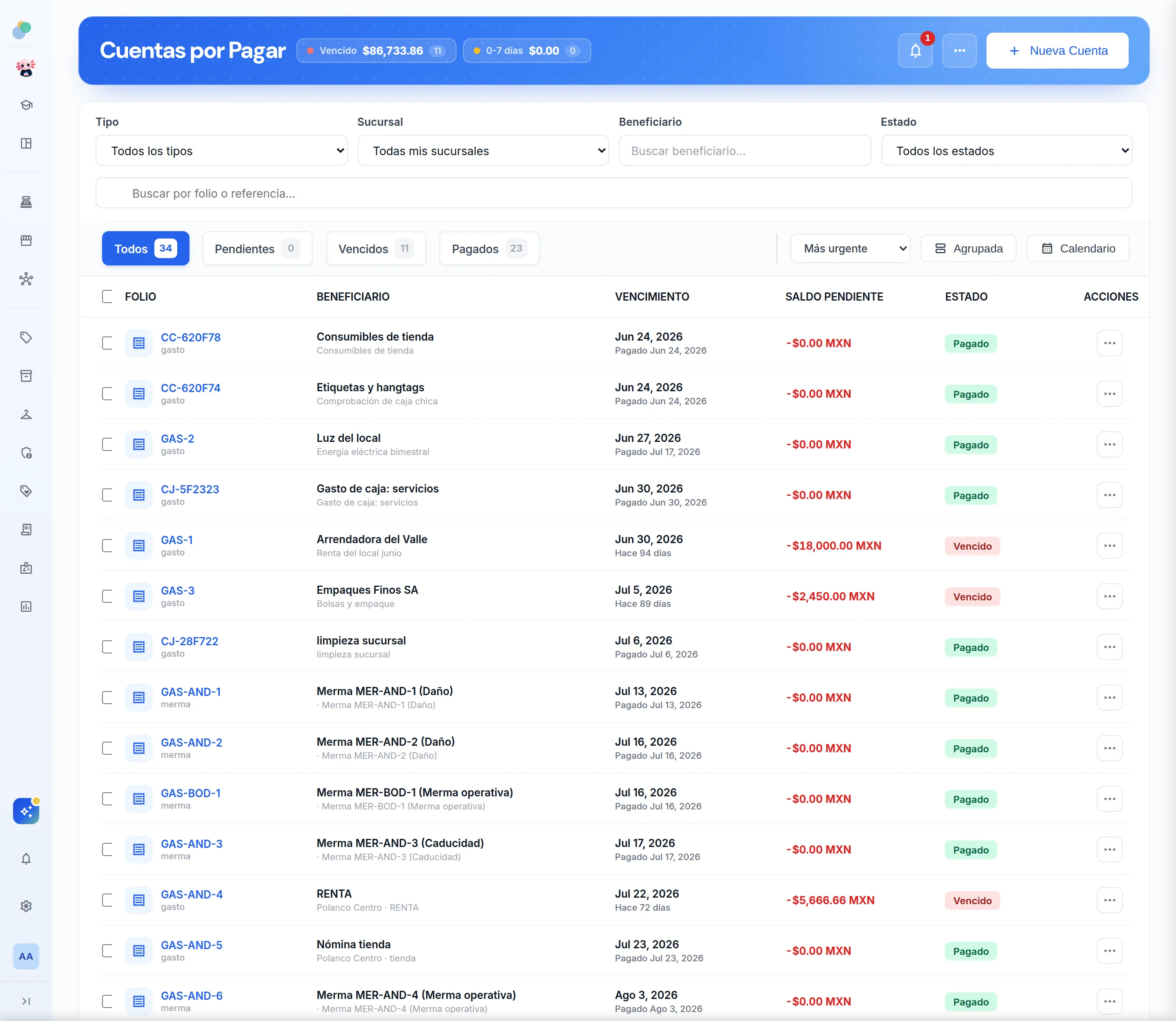1176x1021 pixels.
Task: Open the Calendario view
Action: pos(1078,248)
